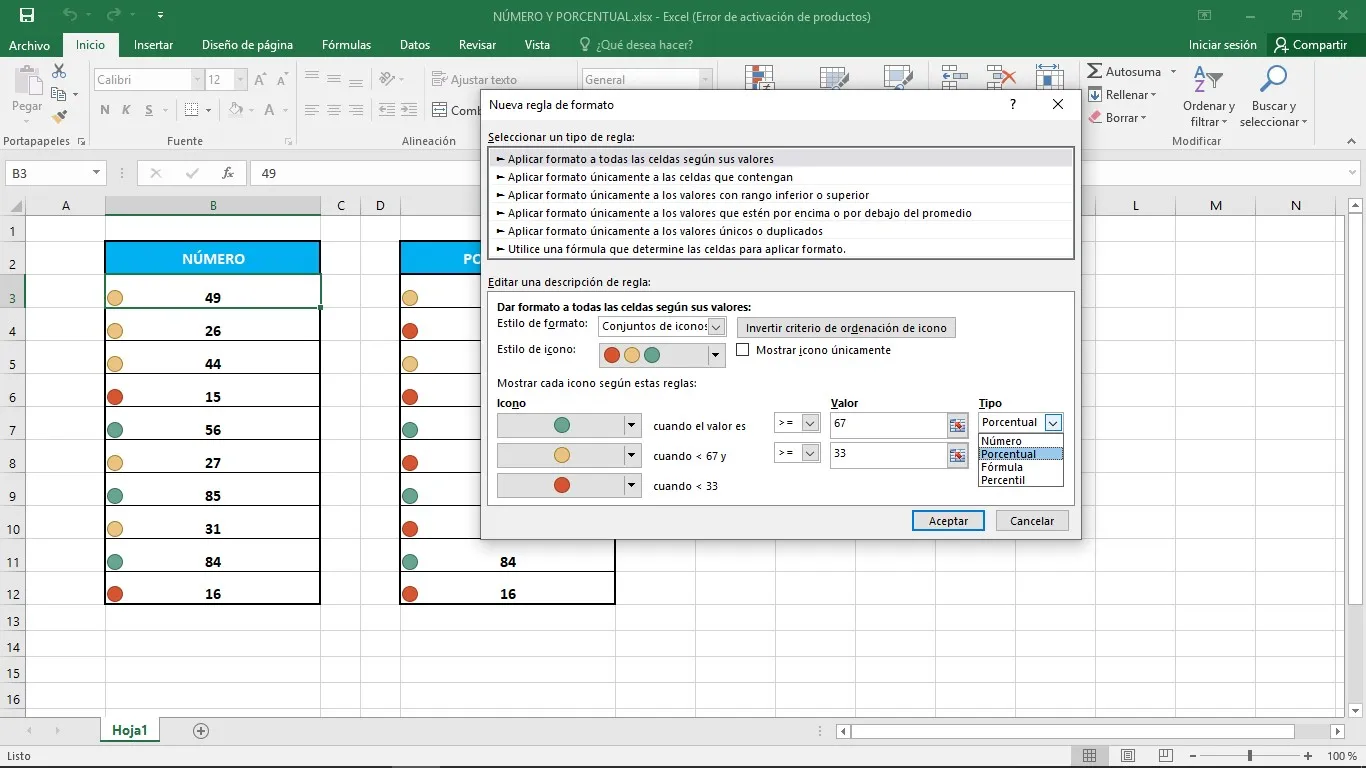This screenshot has height=768, width=1366.
Task: Open the Name Box dropdown arrow
Action: 96,173
